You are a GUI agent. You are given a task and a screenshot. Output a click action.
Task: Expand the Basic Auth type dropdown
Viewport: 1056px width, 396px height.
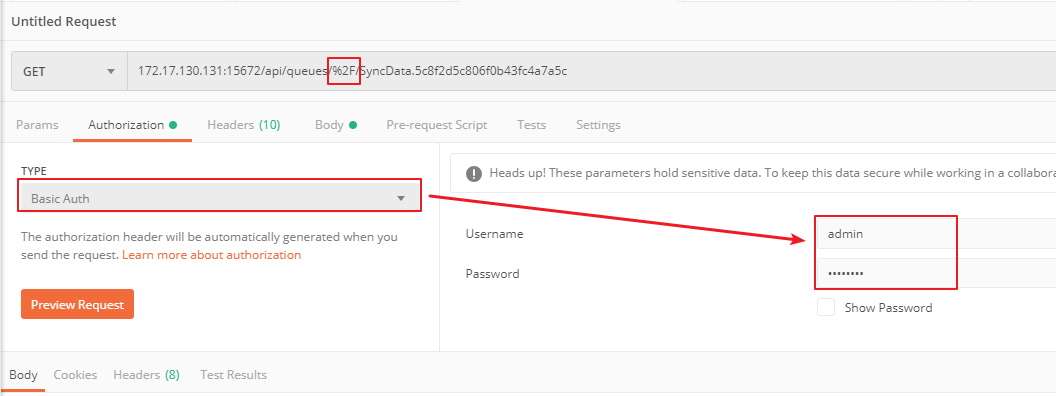point(220,198)
